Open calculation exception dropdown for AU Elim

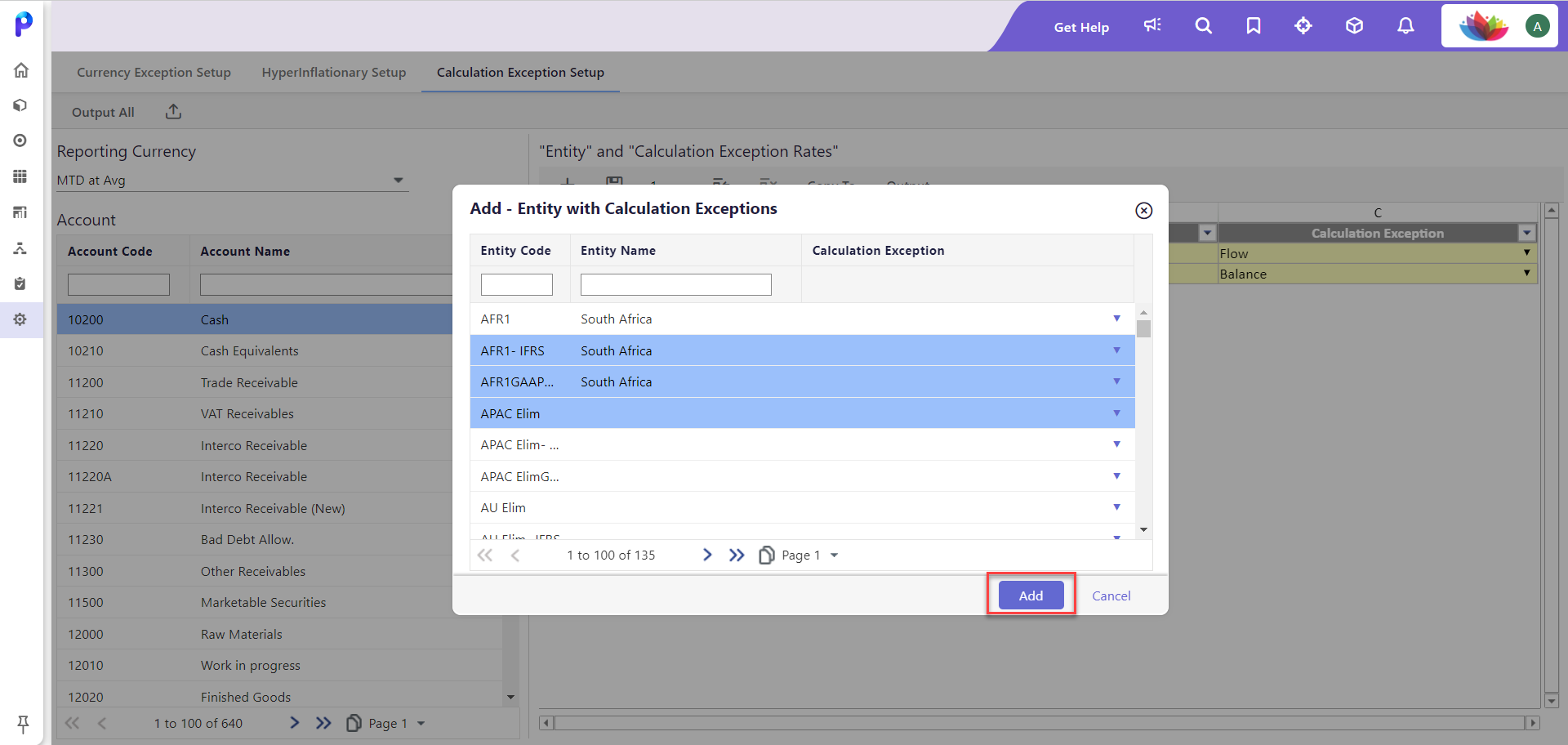1116,507
